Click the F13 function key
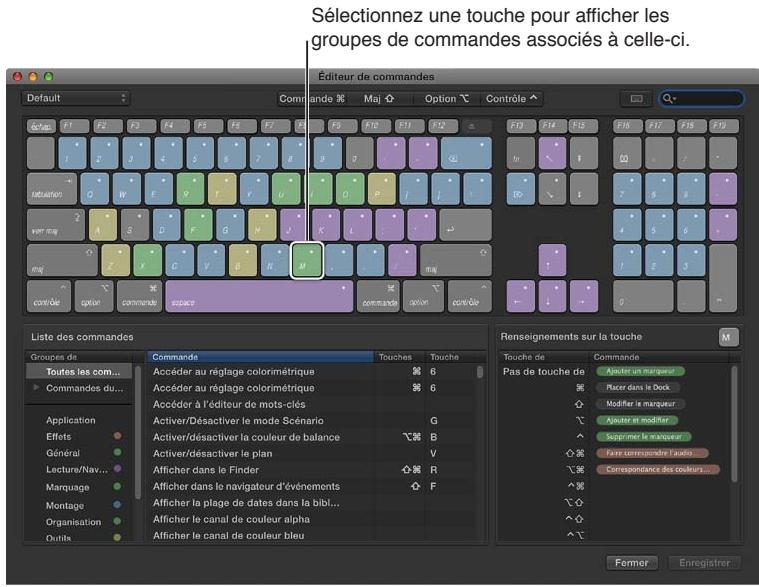 tap(521, 126)
